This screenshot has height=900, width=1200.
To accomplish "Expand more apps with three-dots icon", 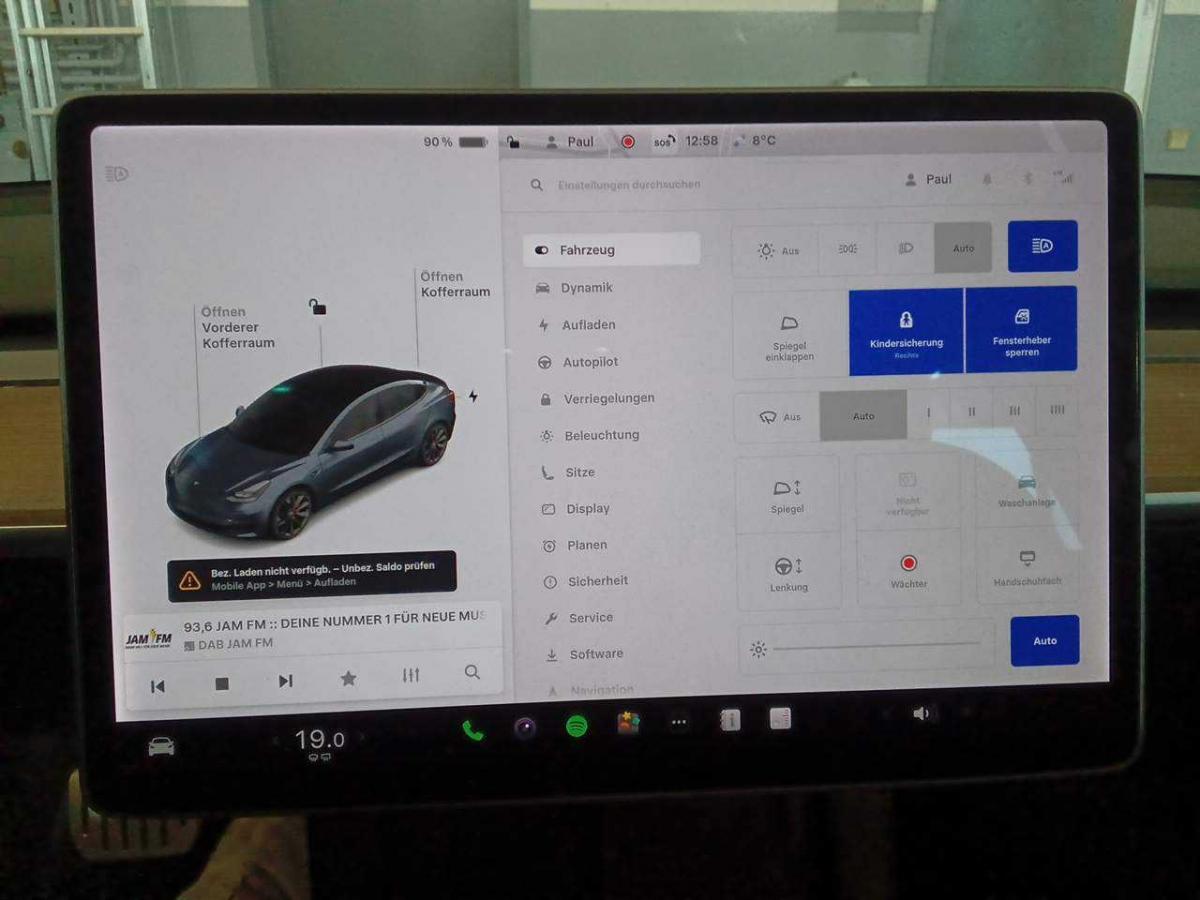I will tap(679, 722).
